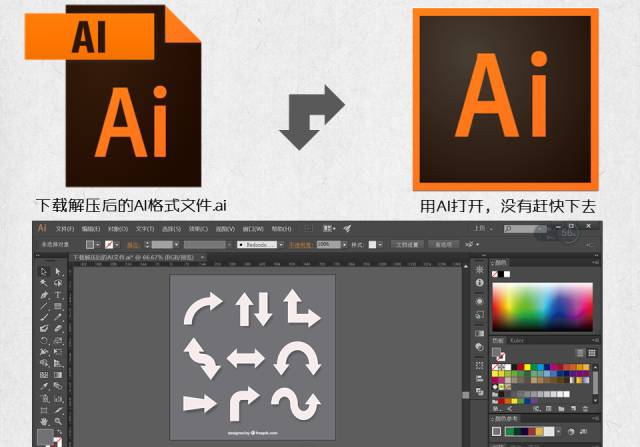Open the 选择(S) menu

coord(171,229)
